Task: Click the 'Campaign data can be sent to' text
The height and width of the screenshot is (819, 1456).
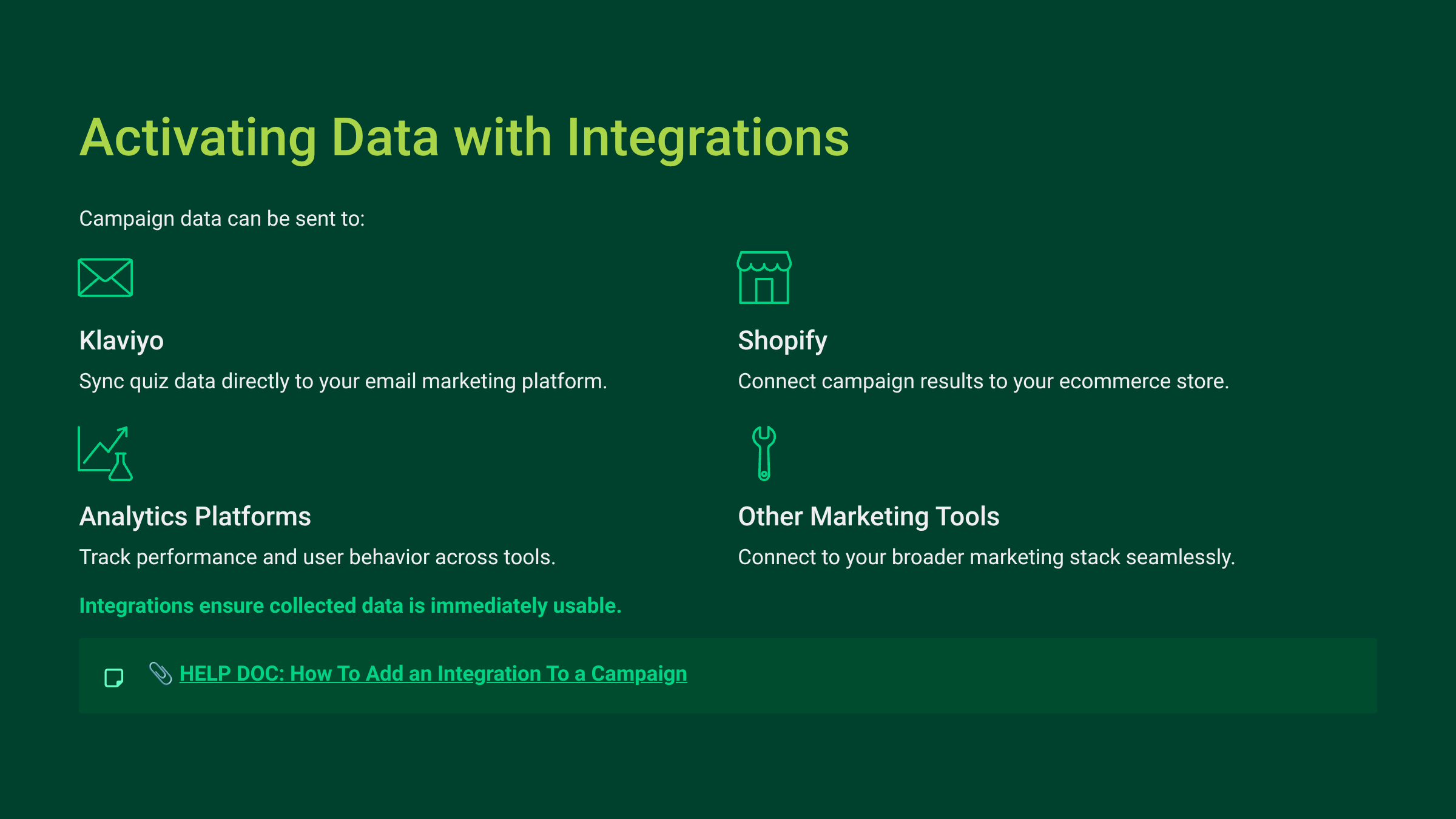Action: [x=222, y=218]
